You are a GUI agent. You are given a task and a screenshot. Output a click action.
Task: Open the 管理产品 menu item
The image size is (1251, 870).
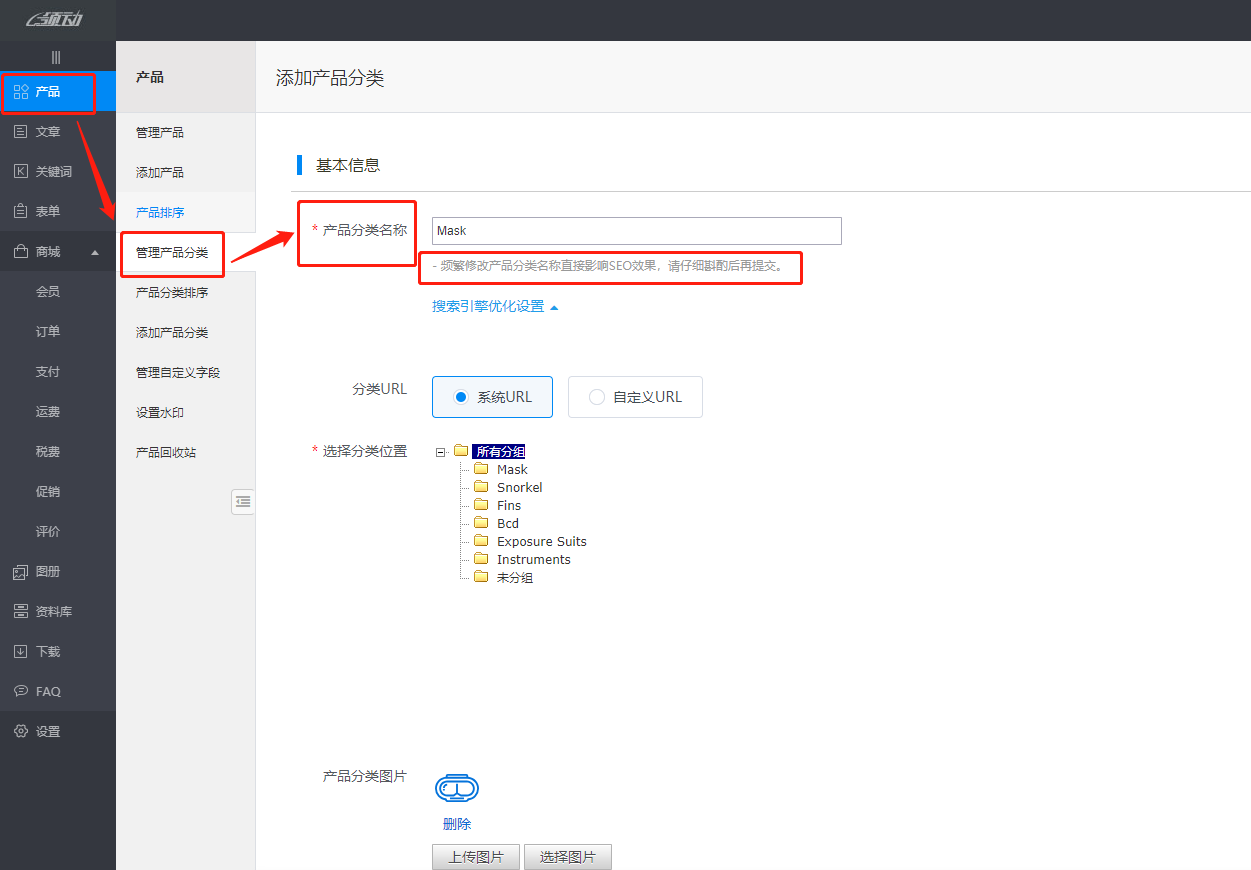[160, 131]
